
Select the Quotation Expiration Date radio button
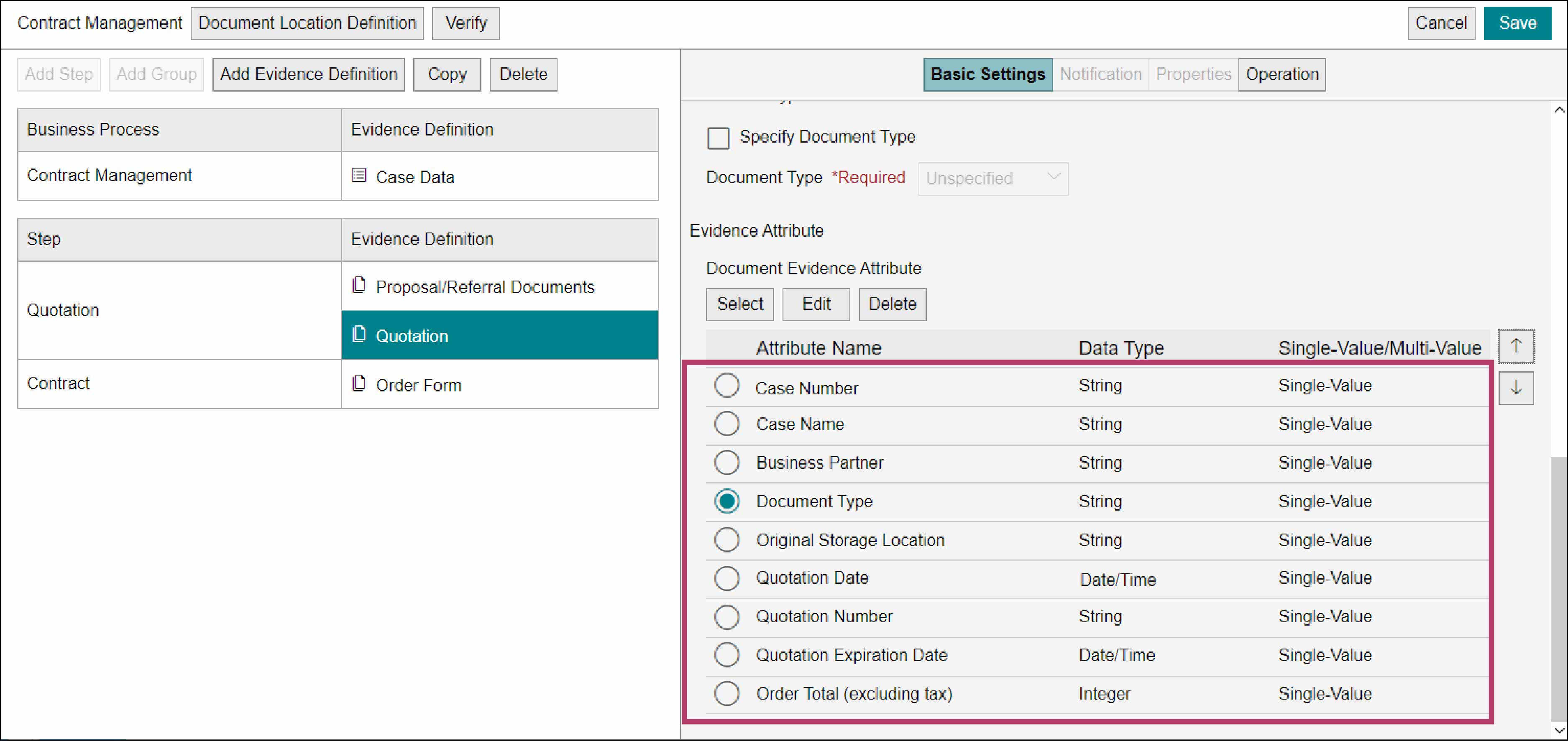click(727, 655)
